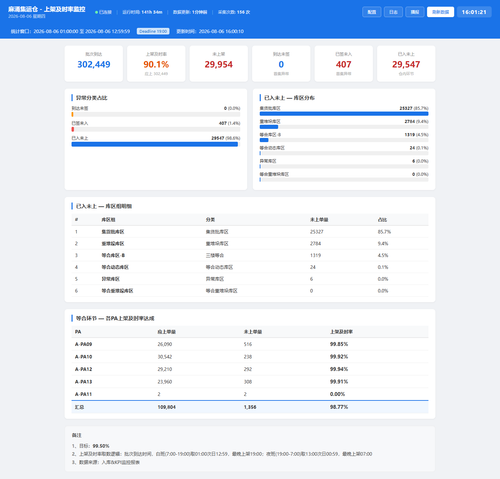Click the 25327 cell in table row 1
The image size is (500, 479).
coord(317,232)
